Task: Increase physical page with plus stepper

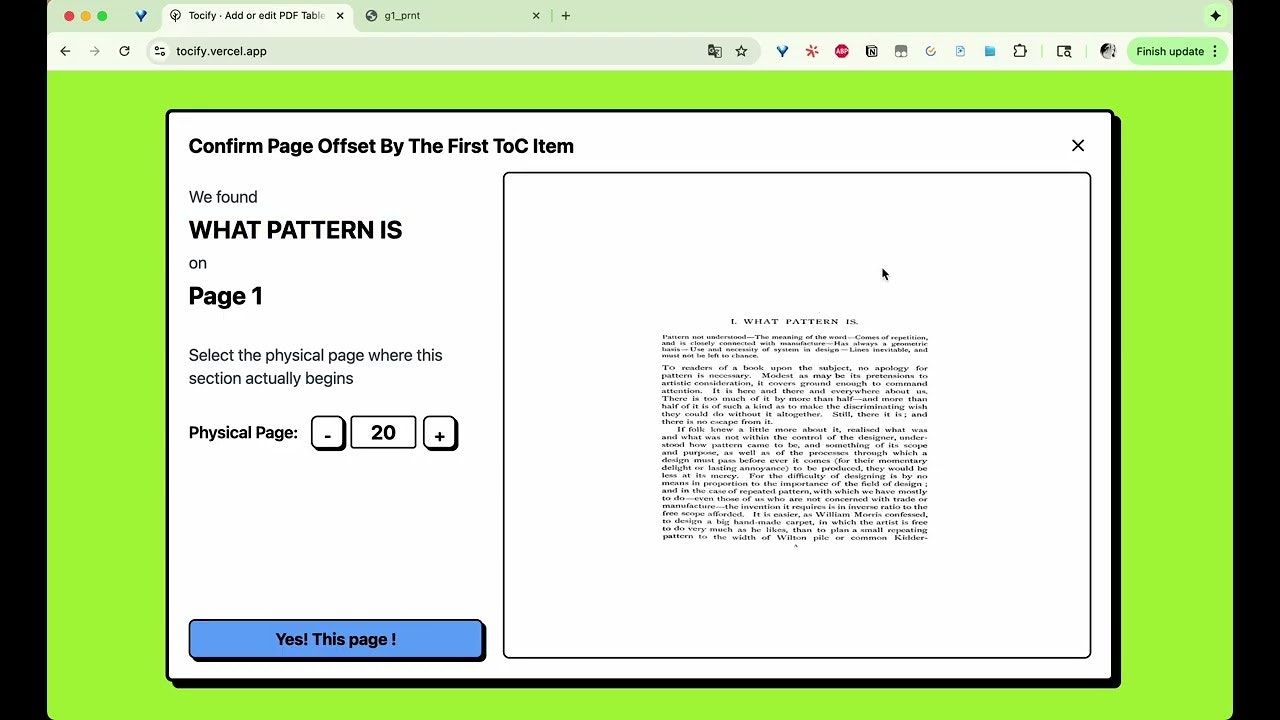Action: pos(440,432)
